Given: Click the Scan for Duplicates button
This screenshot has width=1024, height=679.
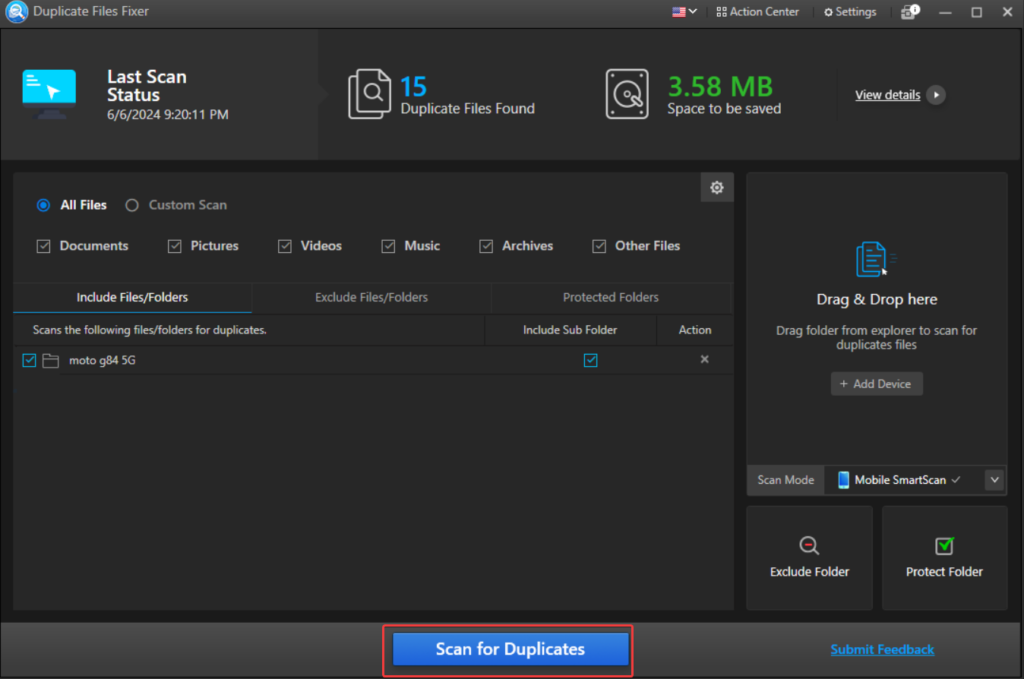Looking at the screenshot, I should [x=510, y=649].
